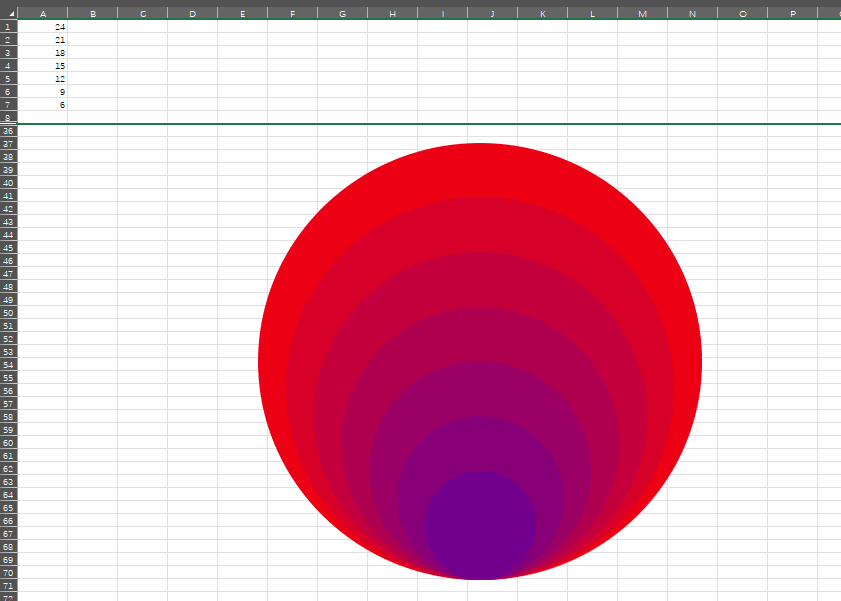
Task: Select column J header
Action: point(492,13)
